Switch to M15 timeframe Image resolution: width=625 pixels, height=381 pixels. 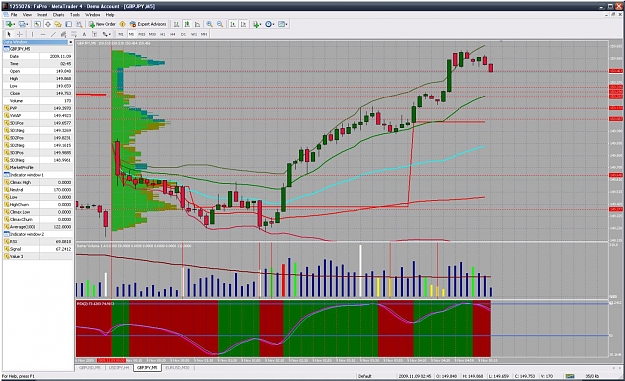(x=142, y=34)
